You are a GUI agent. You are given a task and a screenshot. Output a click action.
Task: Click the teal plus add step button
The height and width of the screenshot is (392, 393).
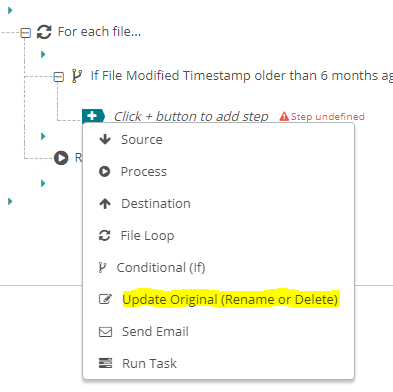tap(93, 116)
